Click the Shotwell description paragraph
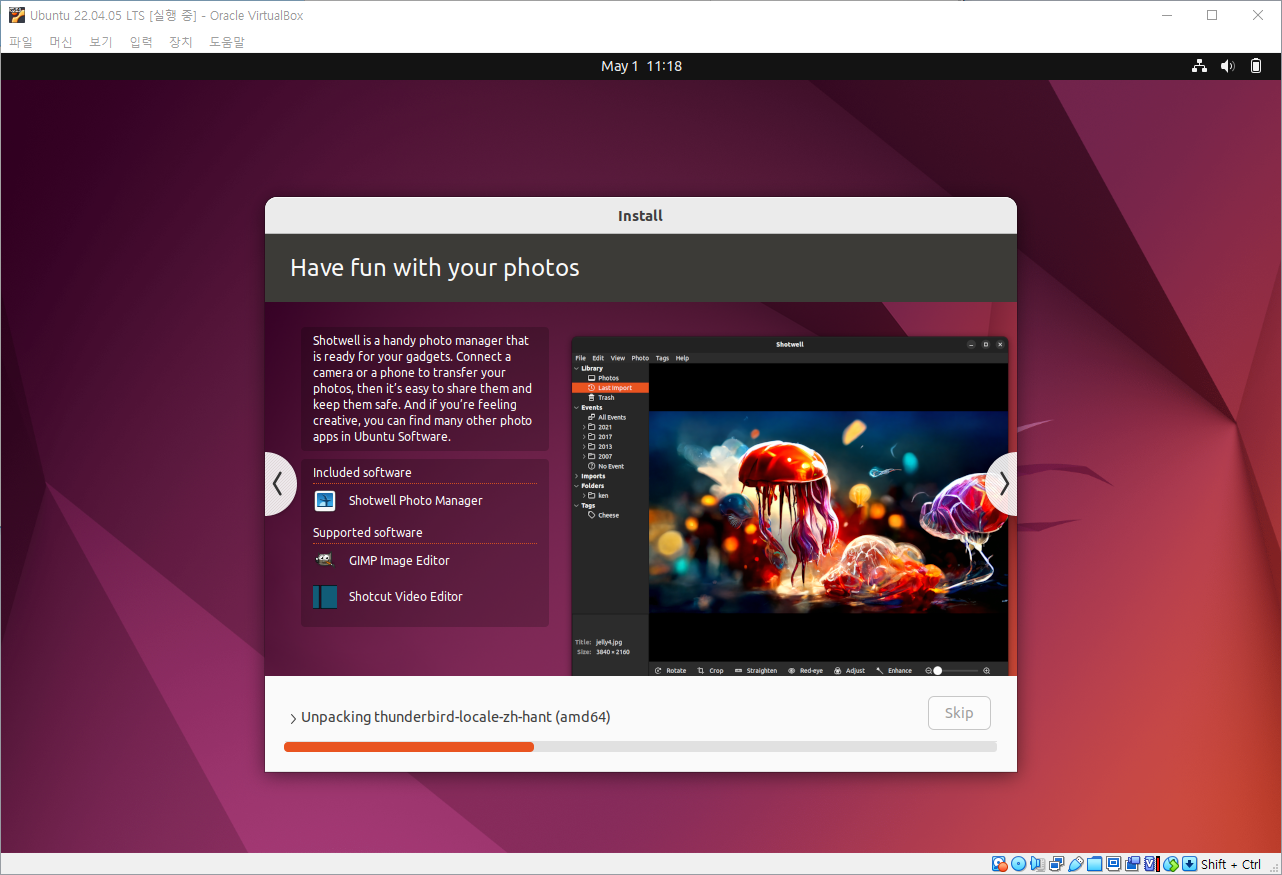1282x875 pixels. pyautogui.click(x=423, y=389)
